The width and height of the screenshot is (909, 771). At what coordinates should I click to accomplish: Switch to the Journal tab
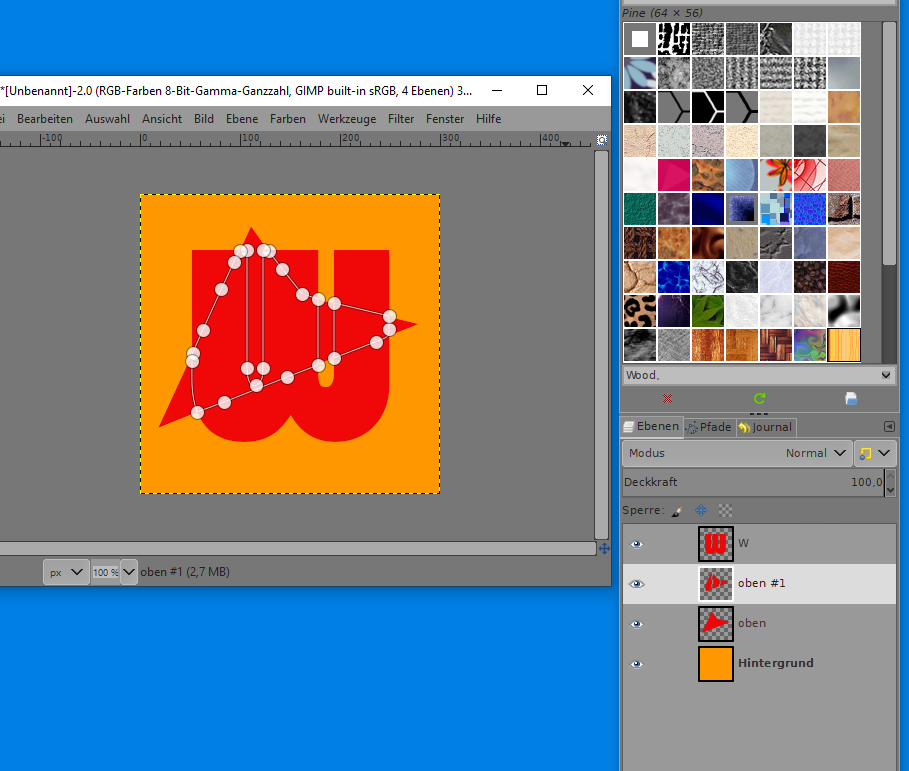click(766, 427)
